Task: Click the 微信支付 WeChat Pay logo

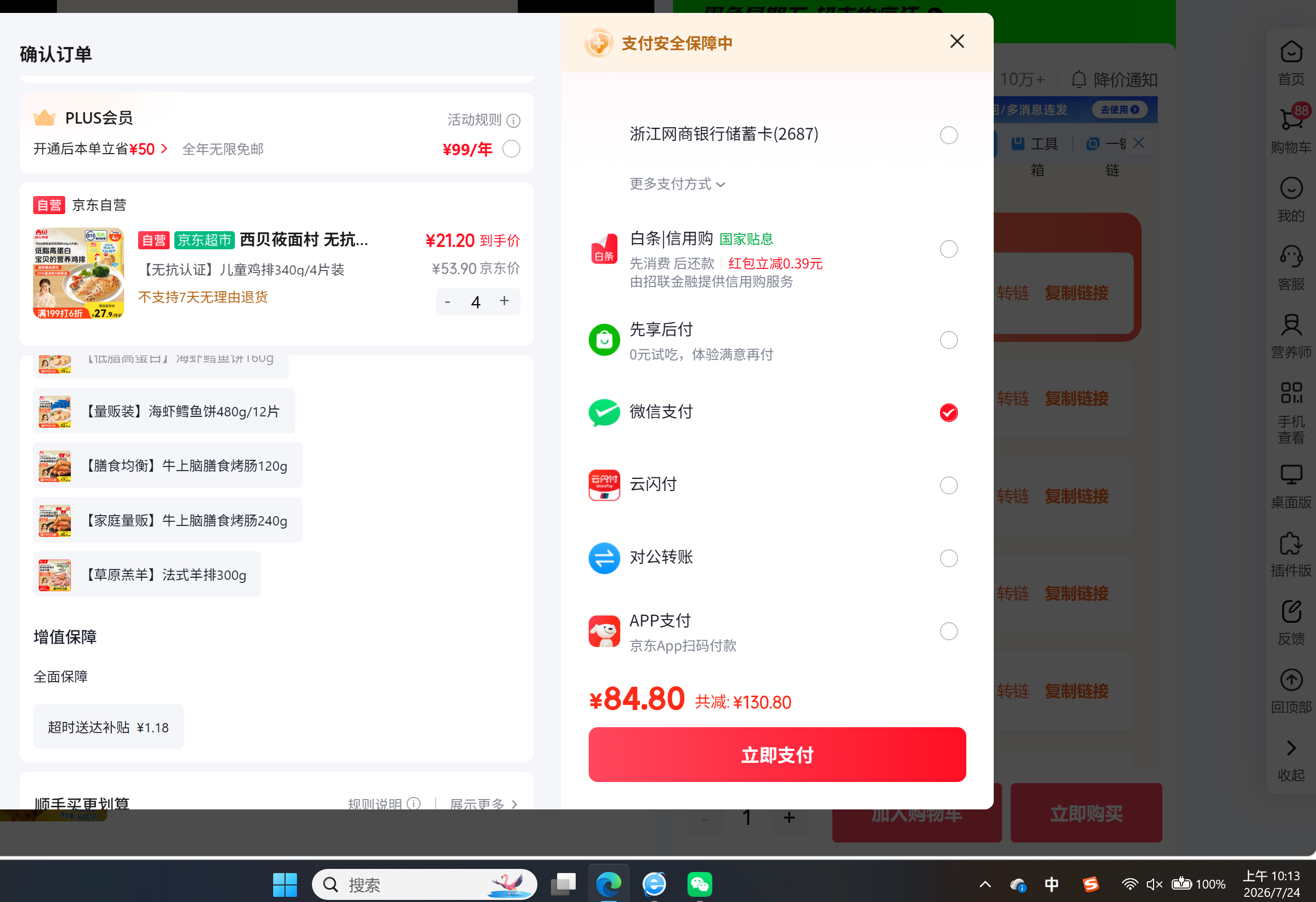Action: [x=604, y=412]
